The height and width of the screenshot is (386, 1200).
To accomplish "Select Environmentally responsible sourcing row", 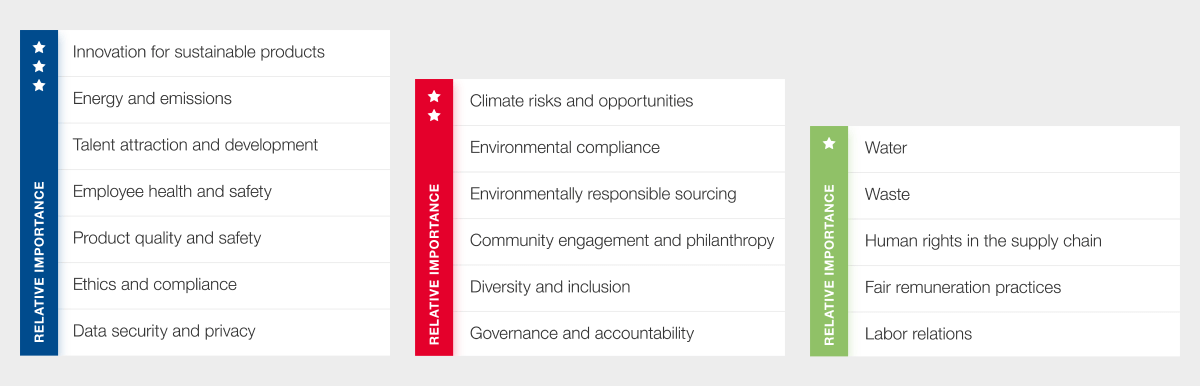I will pyautogui.click(x=619, y=195).
